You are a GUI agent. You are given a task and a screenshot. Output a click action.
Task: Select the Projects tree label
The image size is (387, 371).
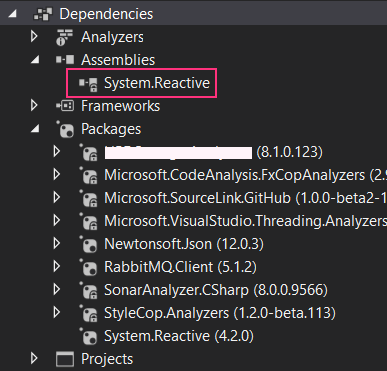coord(107,359)
